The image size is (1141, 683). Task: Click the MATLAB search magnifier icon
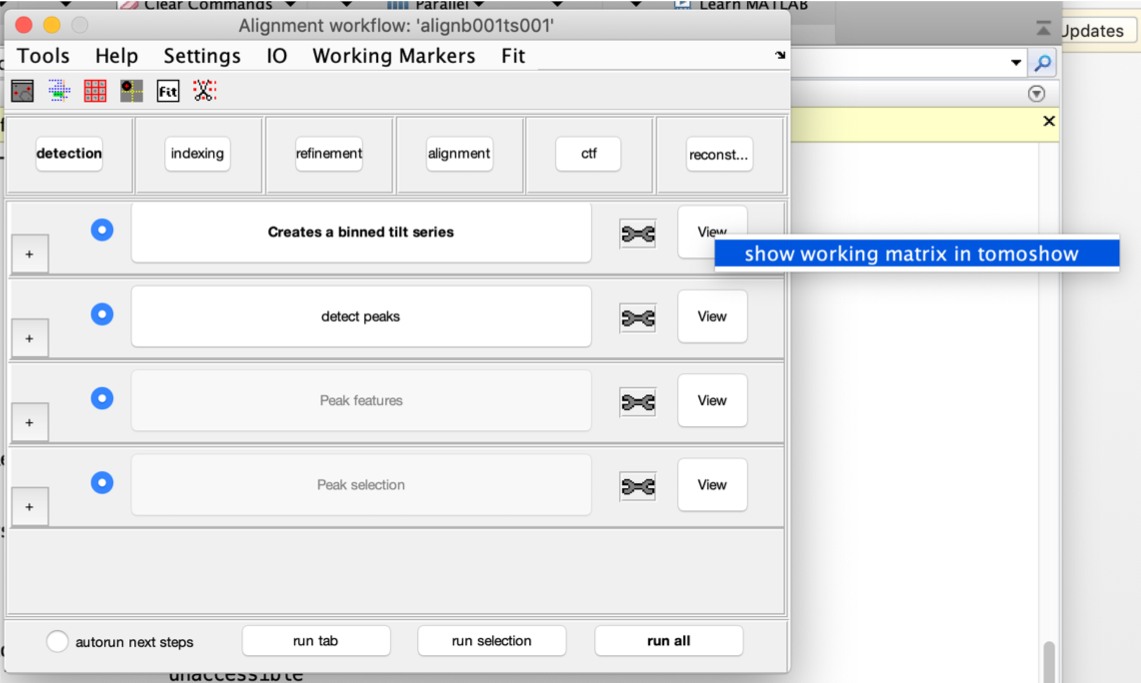[x=1042, y=63]
